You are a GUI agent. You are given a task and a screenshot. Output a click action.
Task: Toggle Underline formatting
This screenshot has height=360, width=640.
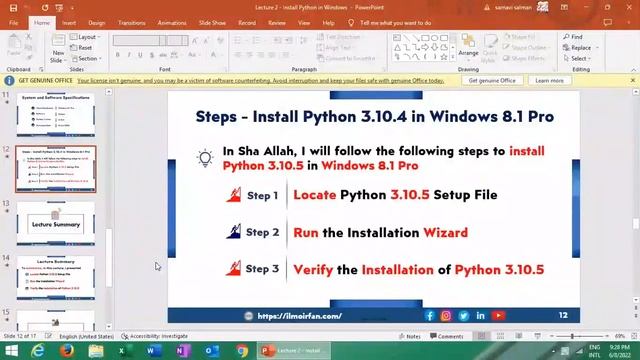coord(140,55)
